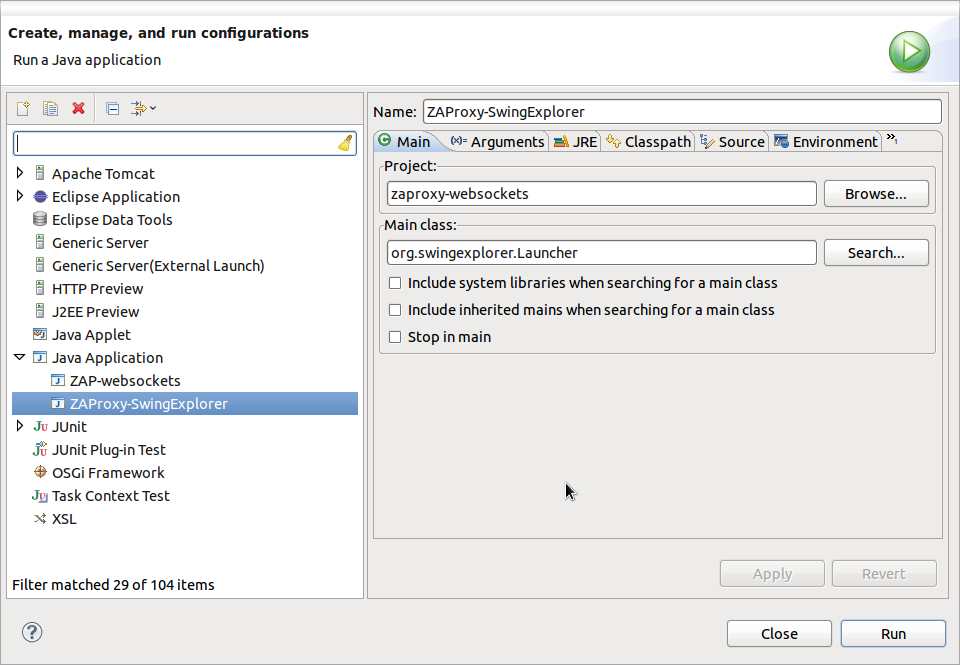Click the JUnit icon in tree

(40, 426)
